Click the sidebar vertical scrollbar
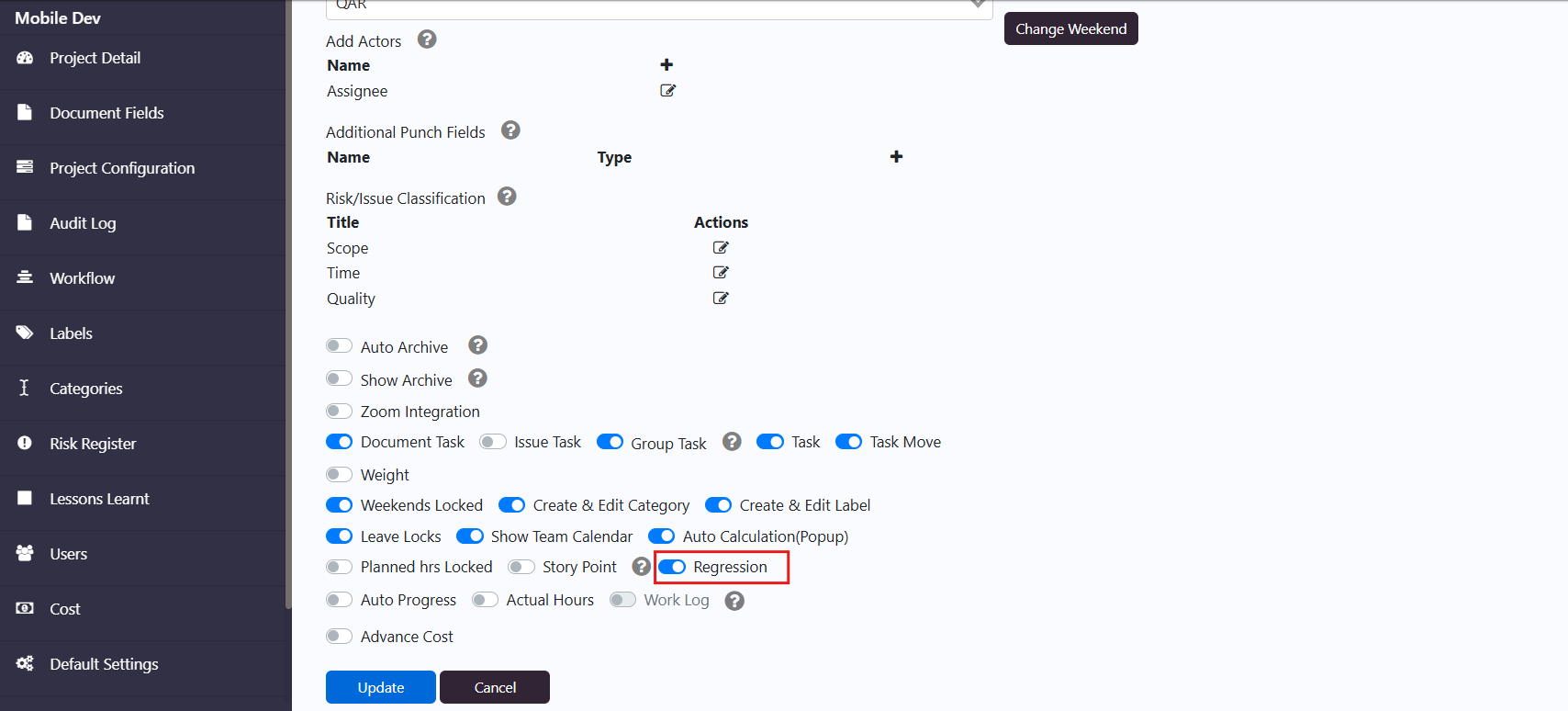The image size is (1568, 711). click(x=288, y=303)
